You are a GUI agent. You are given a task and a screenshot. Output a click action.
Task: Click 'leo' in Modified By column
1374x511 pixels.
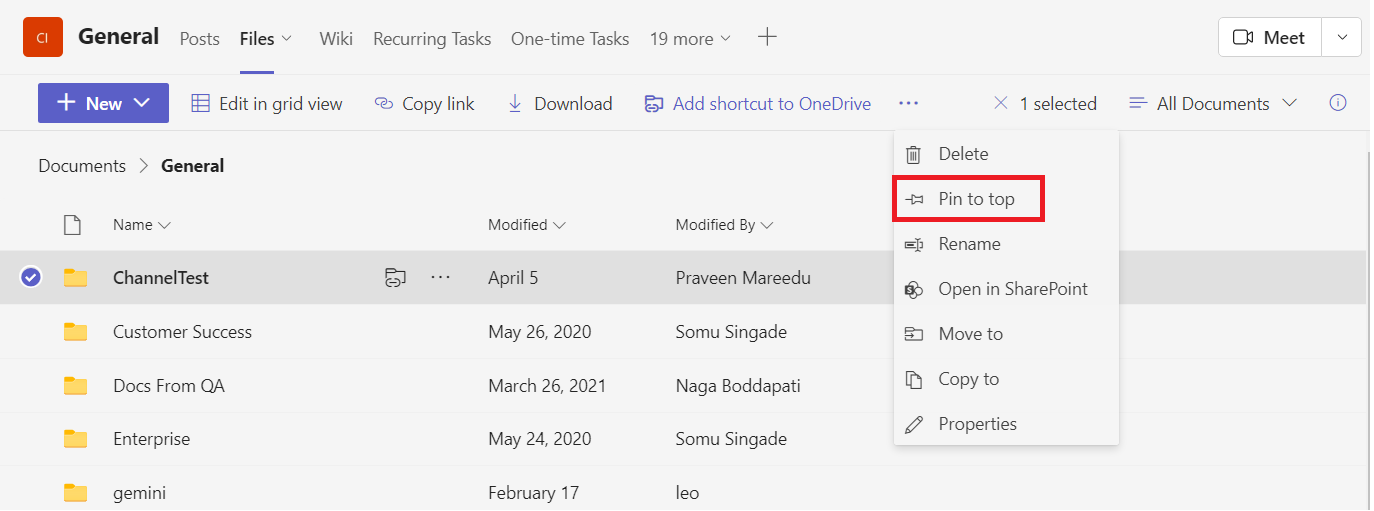click(688, 493)
